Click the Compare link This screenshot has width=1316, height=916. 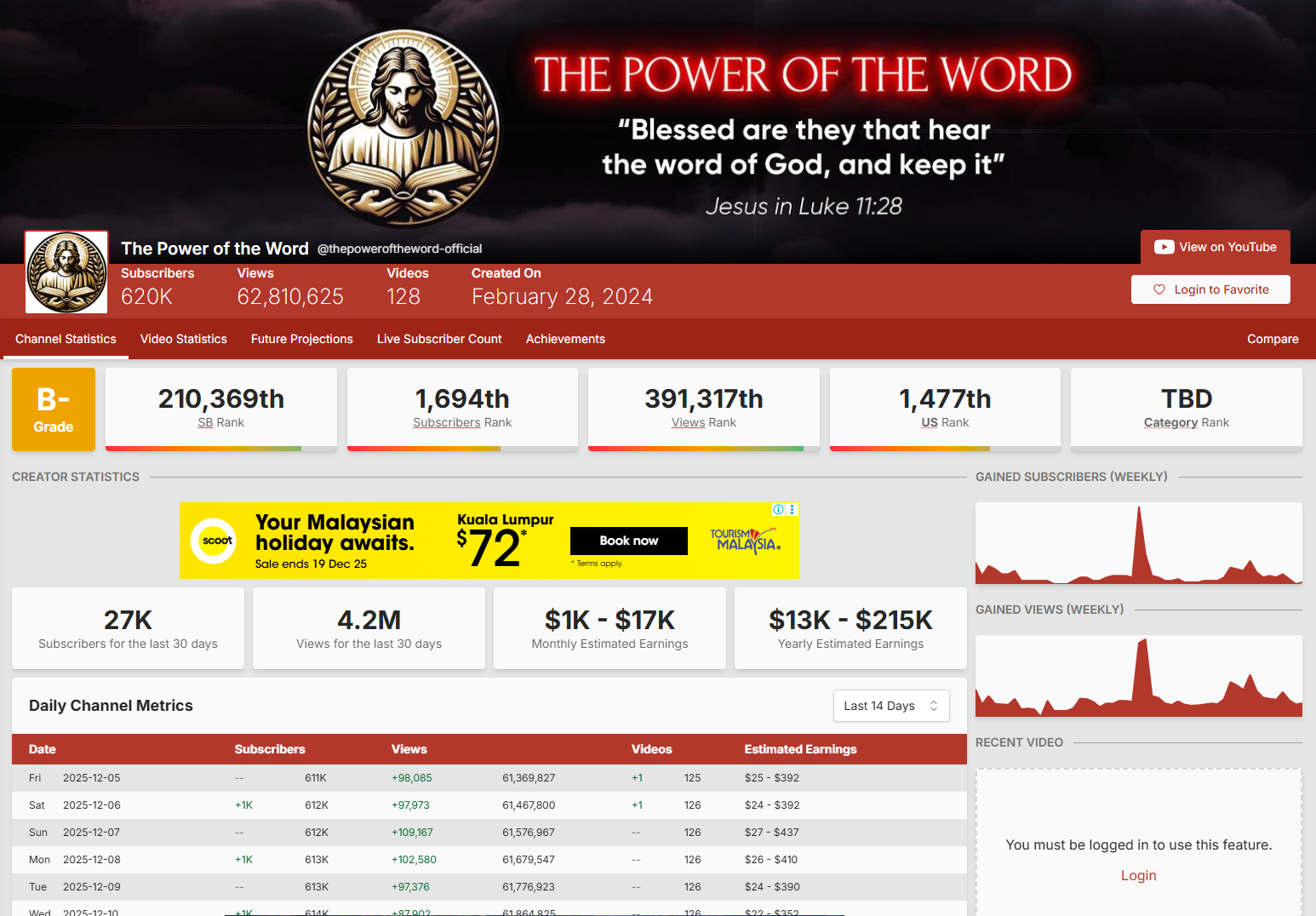pyautogui.click(x=1273, y=339)
